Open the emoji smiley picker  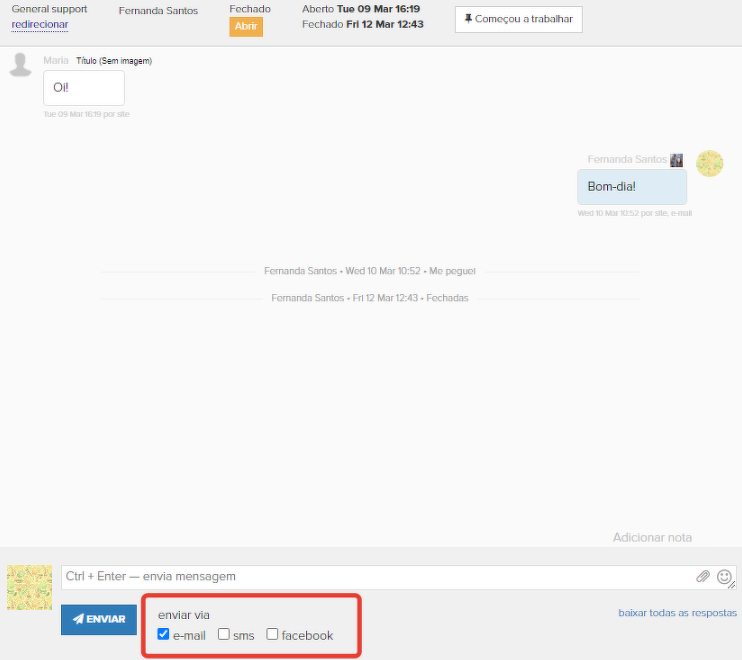[x=724, y=577]
